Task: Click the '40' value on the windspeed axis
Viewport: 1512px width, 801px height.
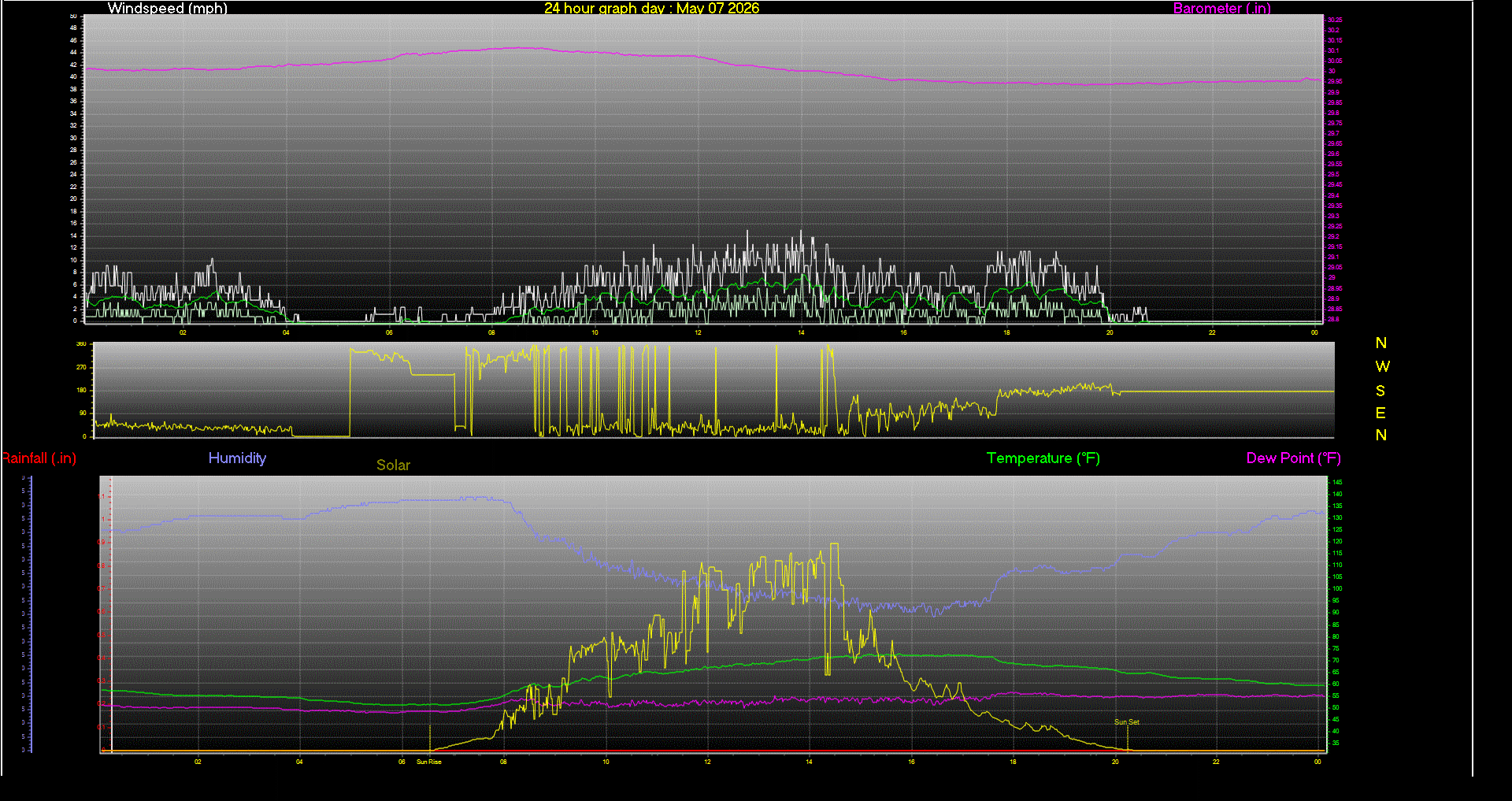Action: (x=74, y=76)
